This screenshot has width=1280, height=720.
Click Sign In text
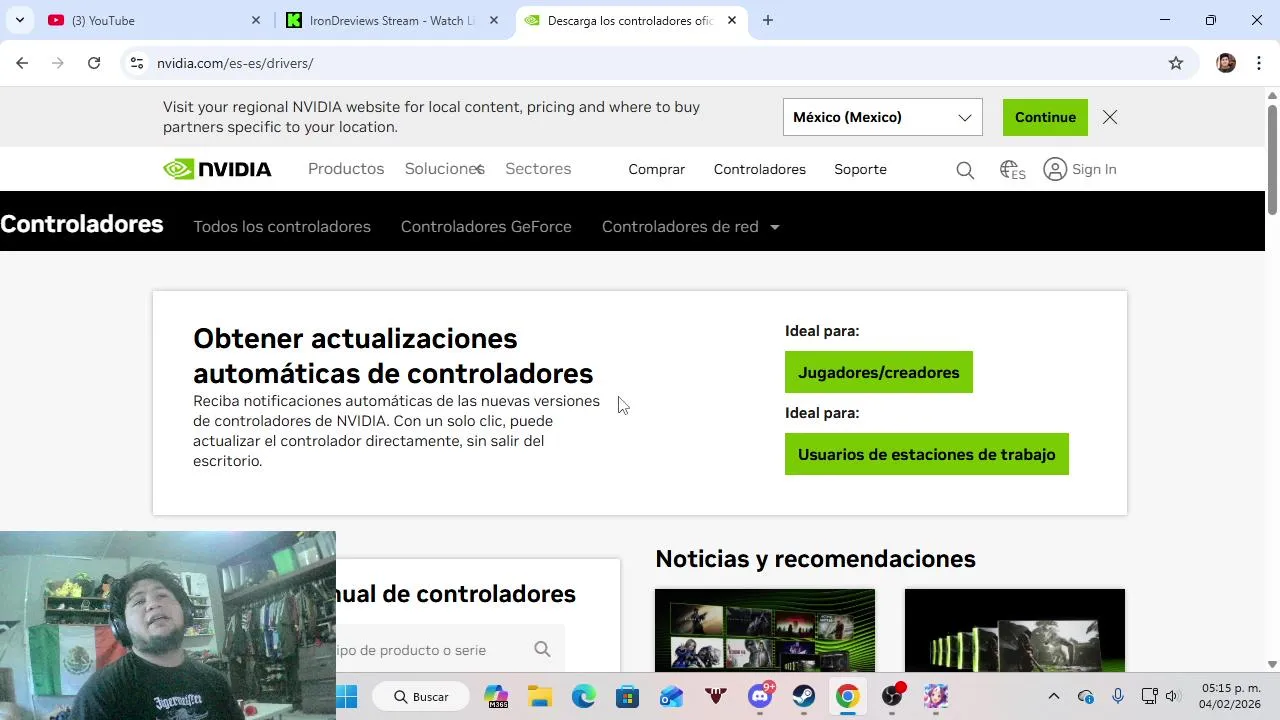[1094, 169]
